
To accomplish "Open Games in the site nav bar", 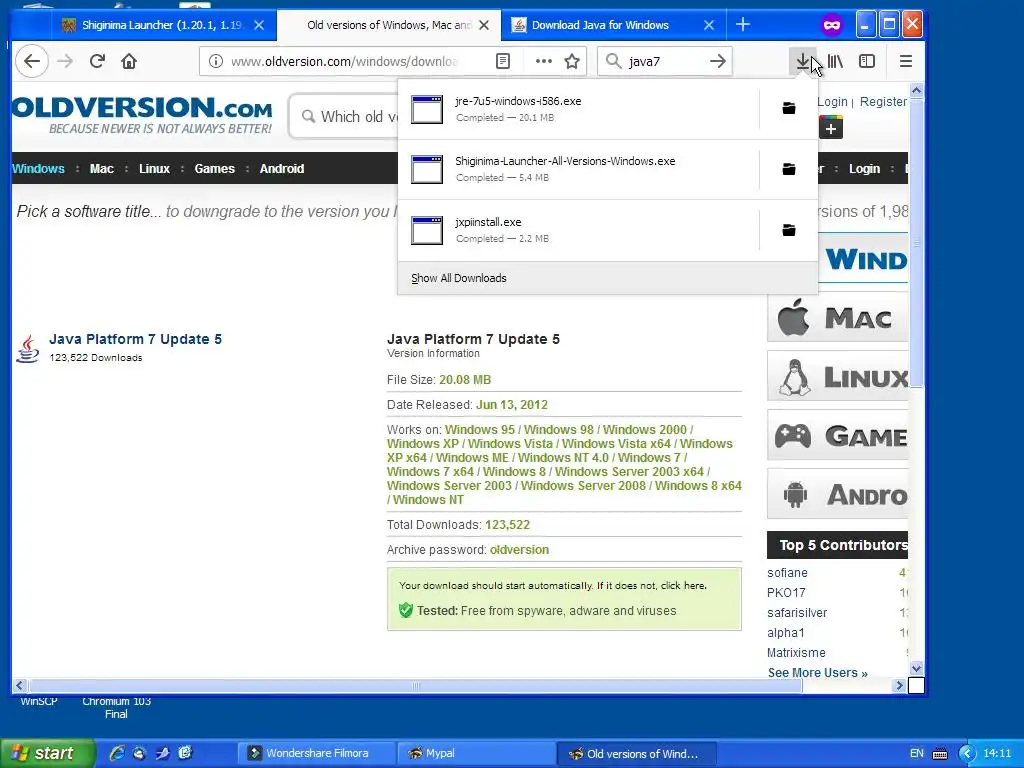I will 214,168.
